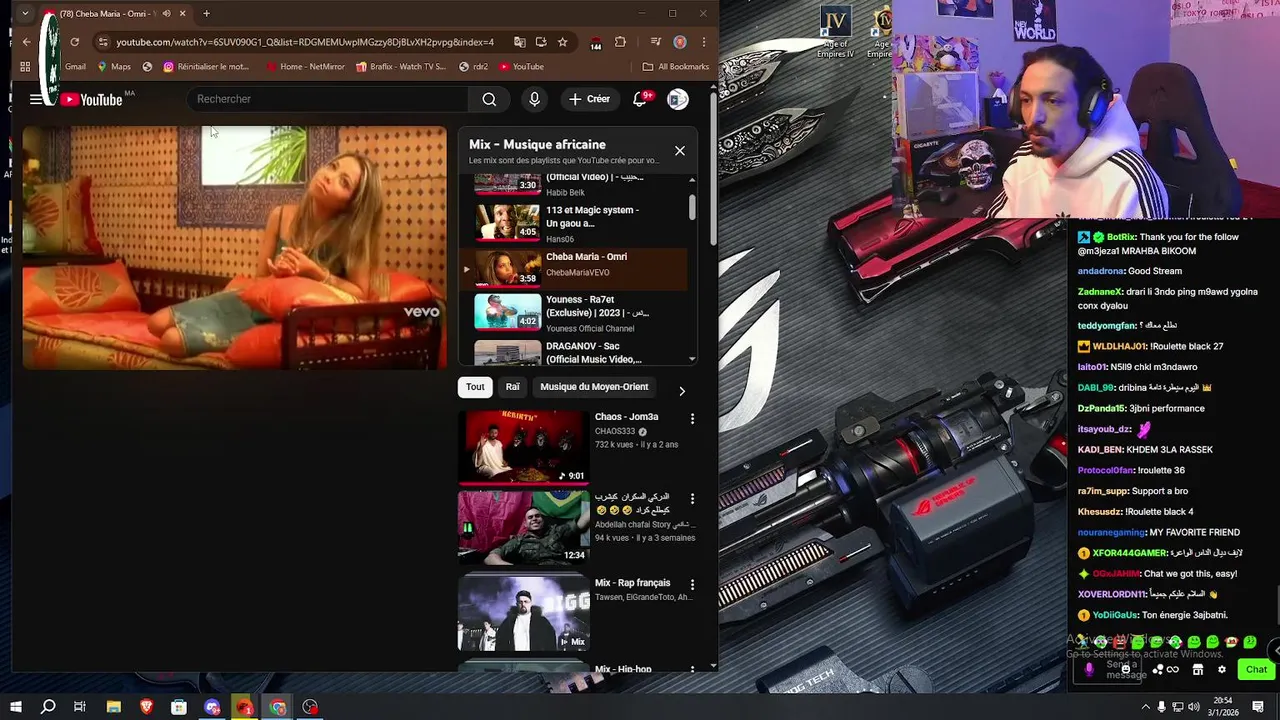The width and height of the screenshot is (1280, 720).
Task: Open options for the Chaos - Jom3a video
Action: pos(692,418)
